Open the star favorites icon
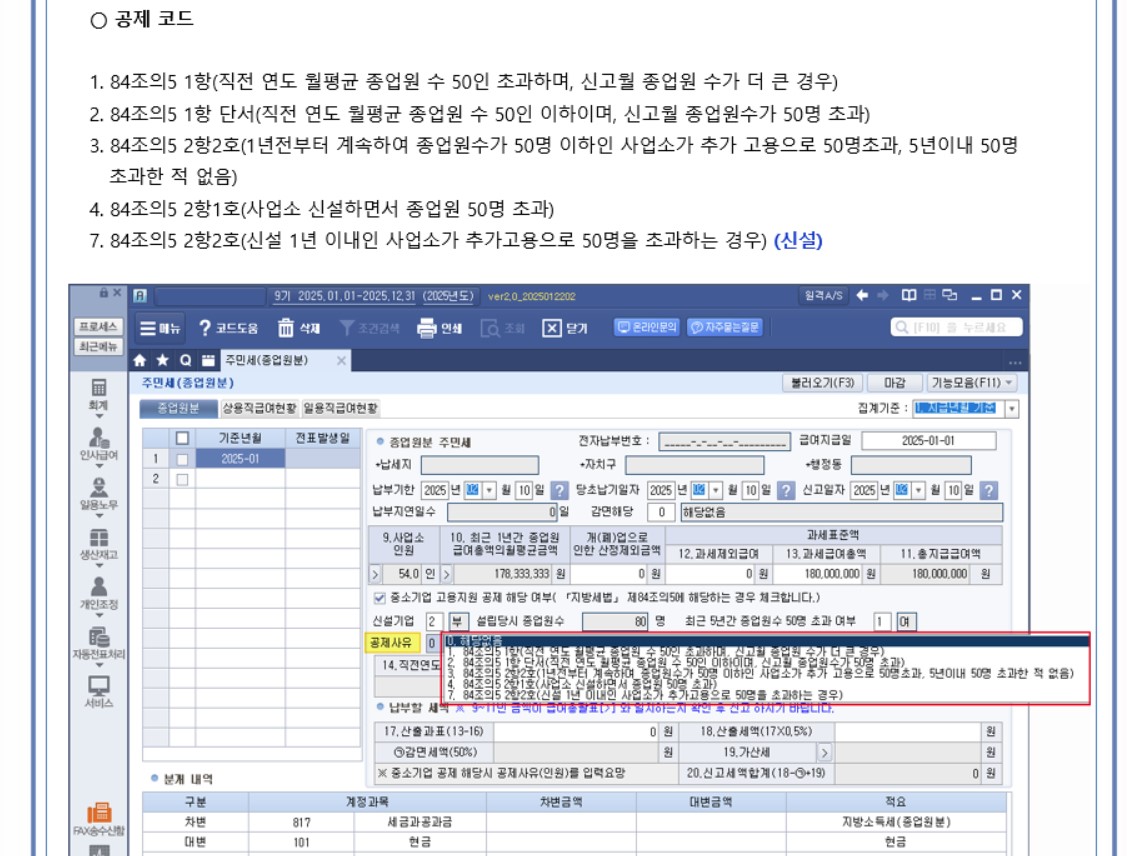The image size is (1127, 856). pos(162,360)
